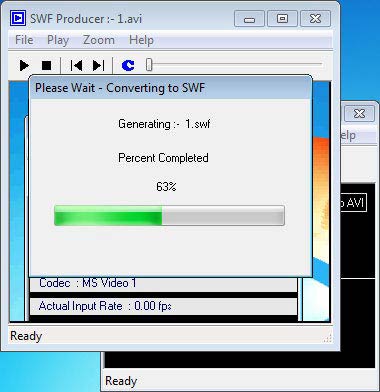Click the 63% percentage text

coord(166,187)
